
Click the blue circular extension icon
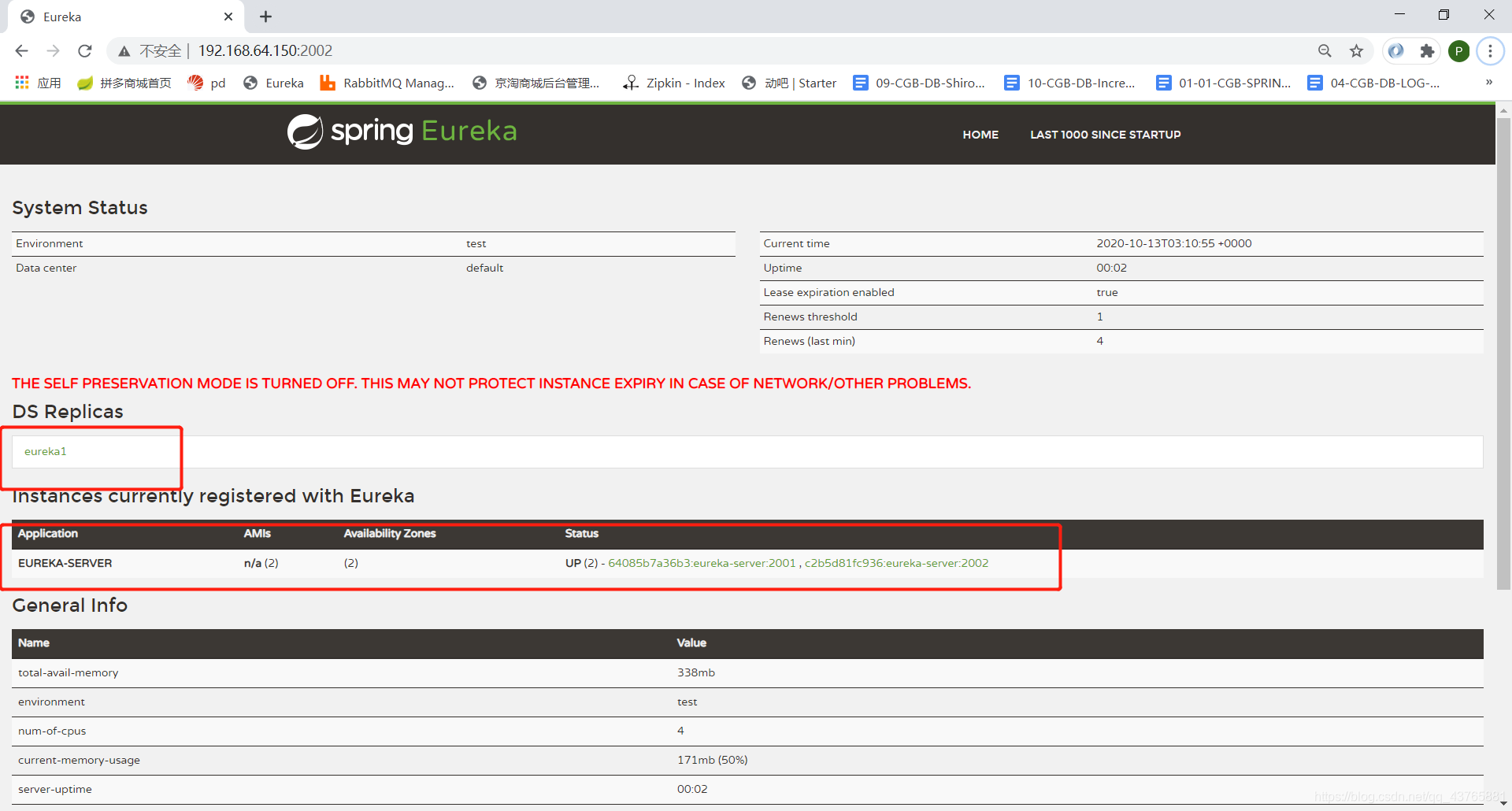pos(1395,51)
